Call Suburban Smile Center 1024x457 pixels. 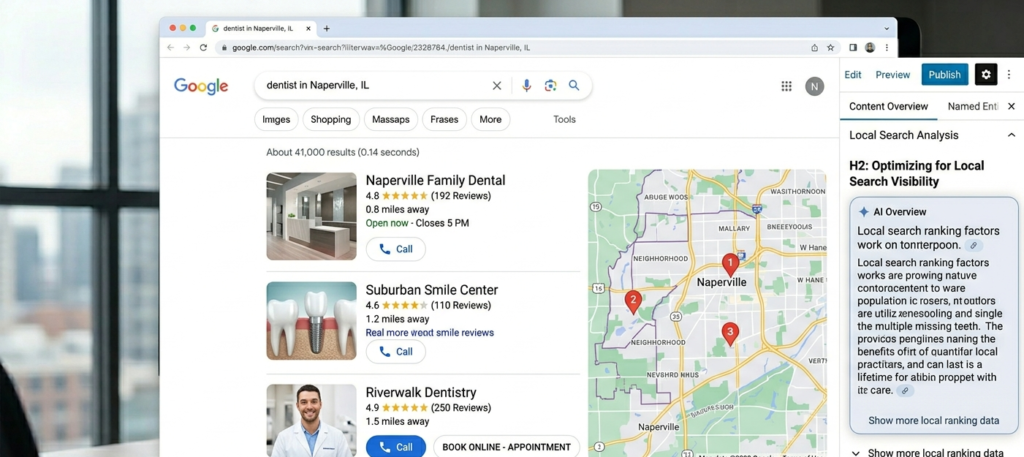396,352
